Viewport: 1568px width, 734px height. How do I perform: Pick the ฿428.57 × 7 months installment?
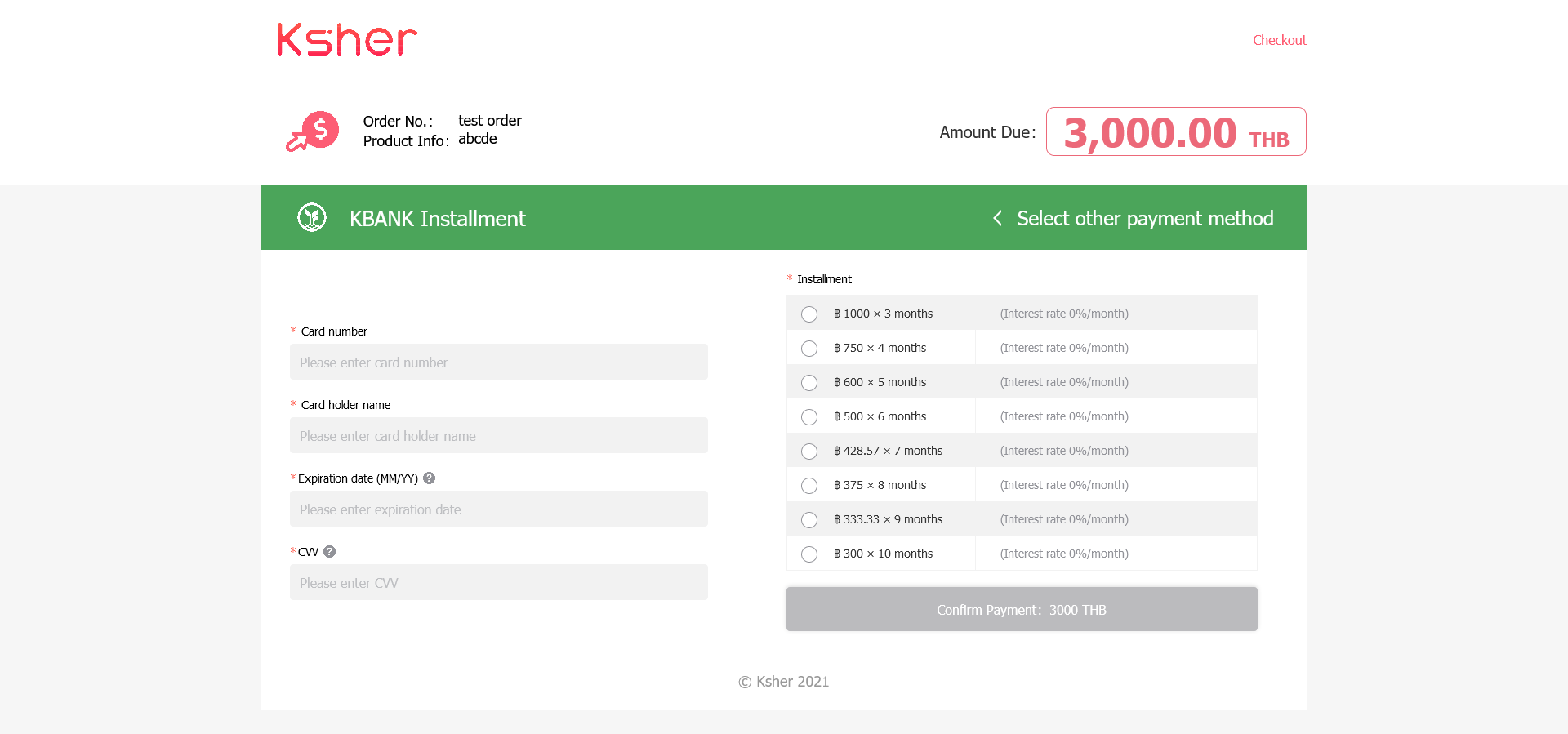tap(809, 452)
